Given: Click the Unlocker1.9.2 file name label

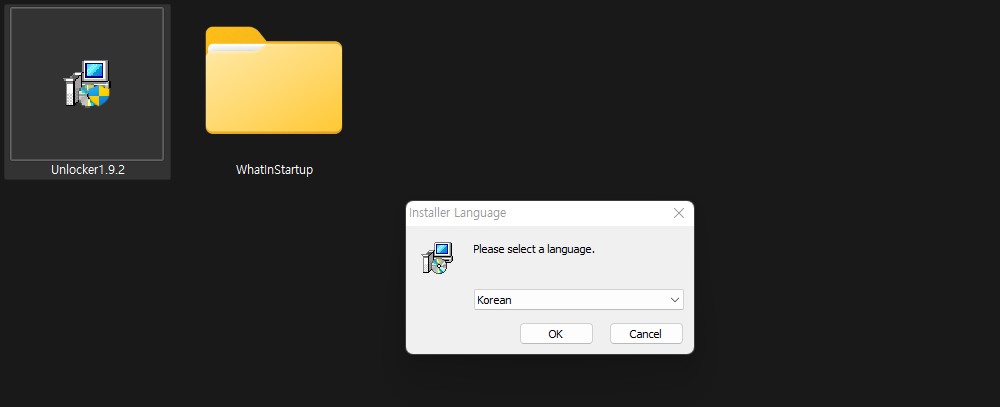Looking at the screenshot, I should click(x=87, y=170).
